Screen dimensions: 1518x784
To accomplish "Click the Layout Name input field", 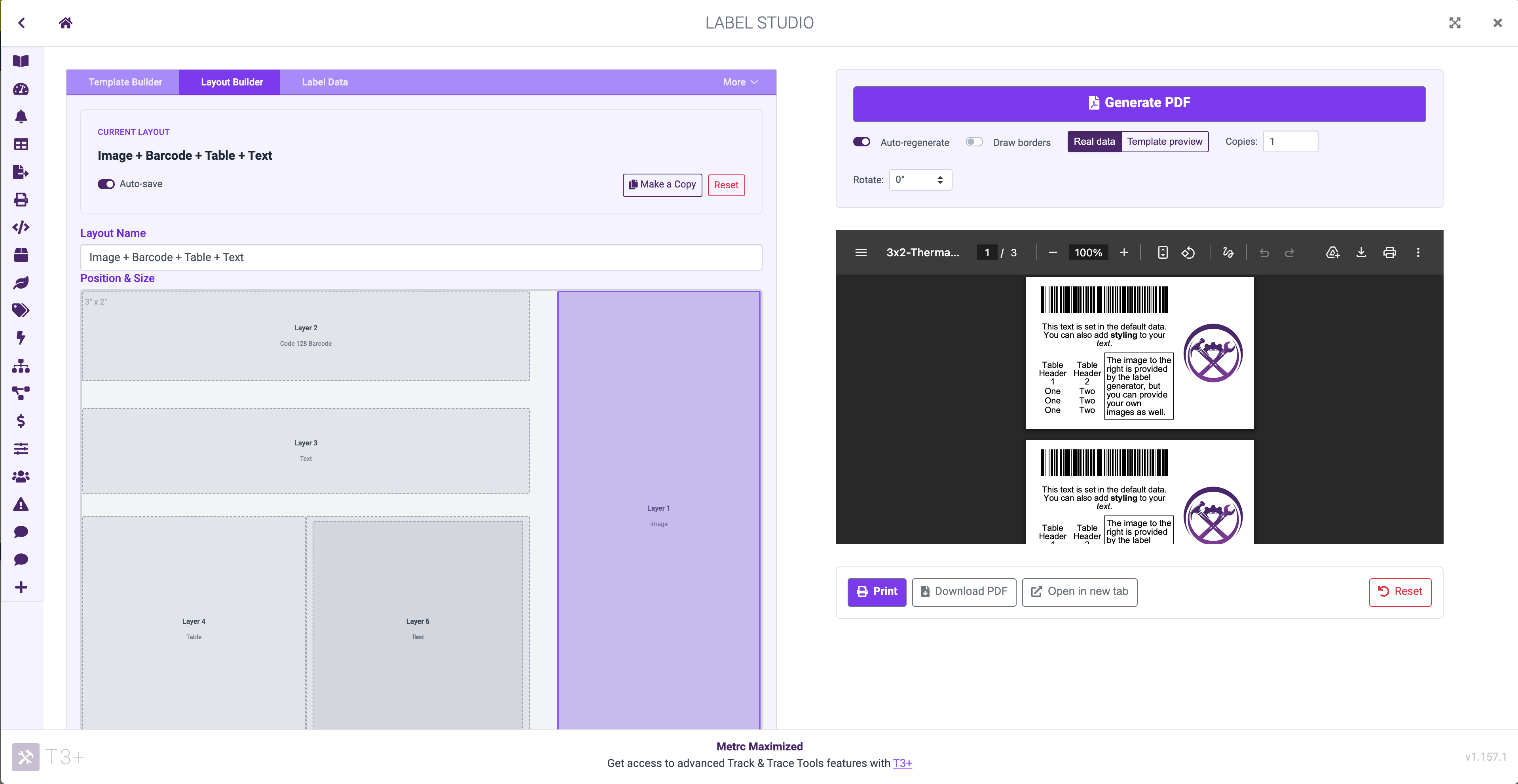I will (x=421, y=258).
